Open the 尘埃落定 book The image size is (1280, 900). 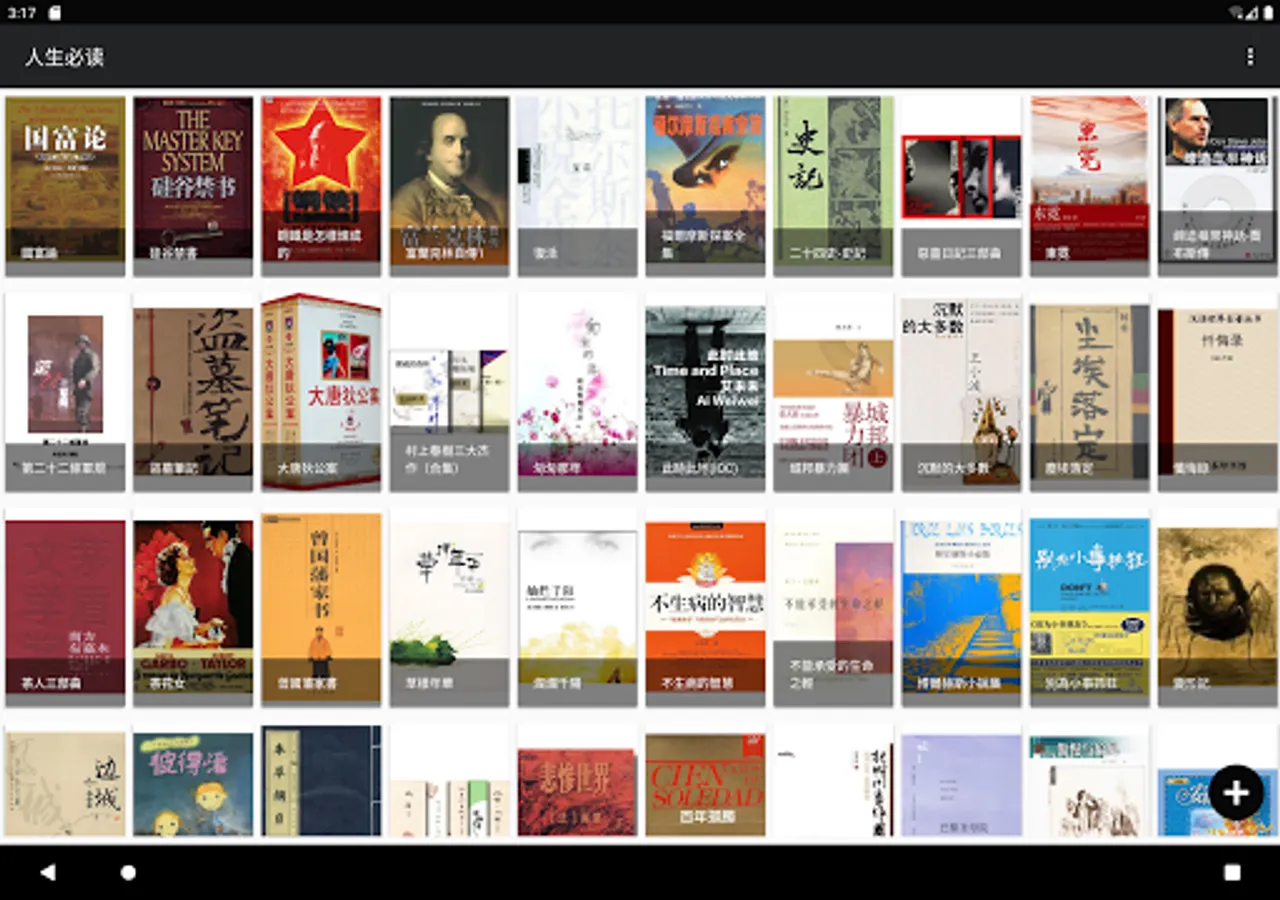1089,392
